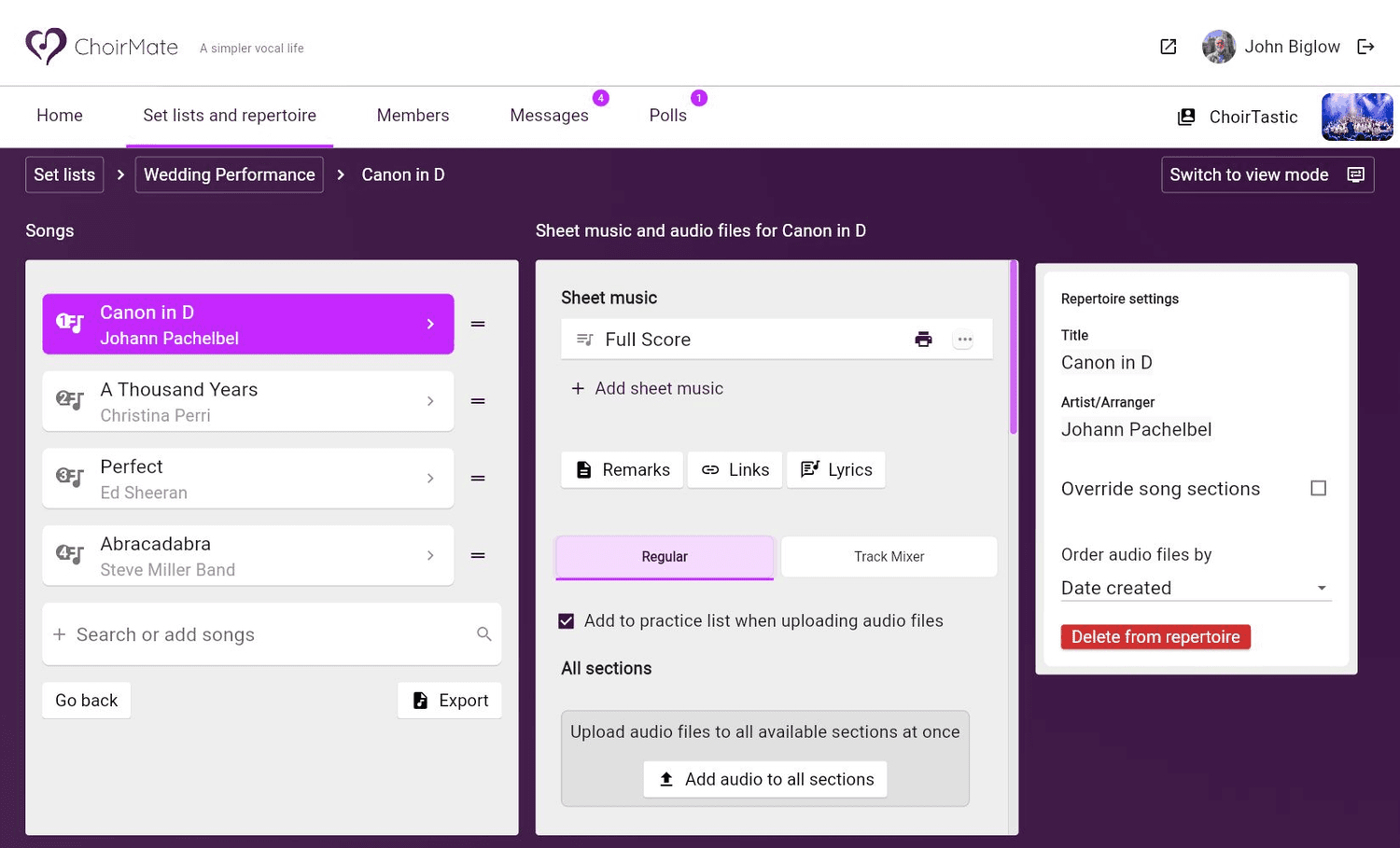Click the plus icon beside Search or add songs
The width and height of the screenshot is (1400, 848).
point(60,634)
